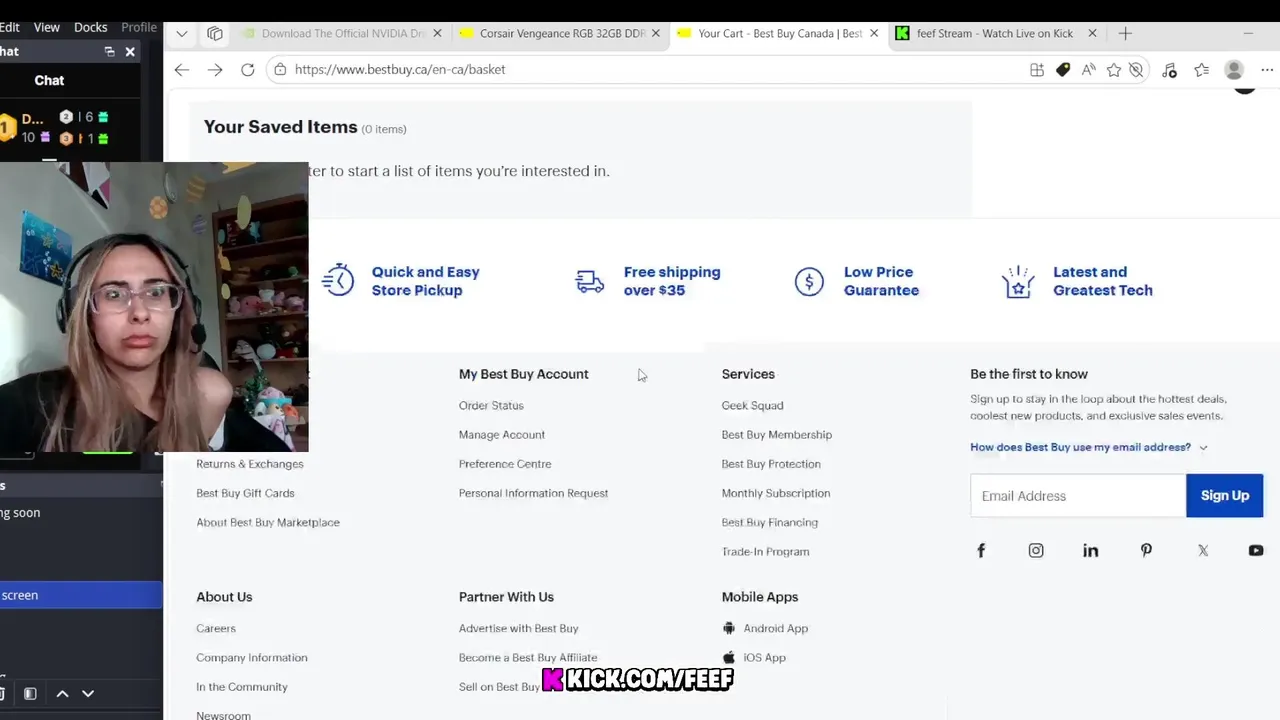Open the Geek Squad link
Screen dimensions: 1280x720
(x=752, y=405)
